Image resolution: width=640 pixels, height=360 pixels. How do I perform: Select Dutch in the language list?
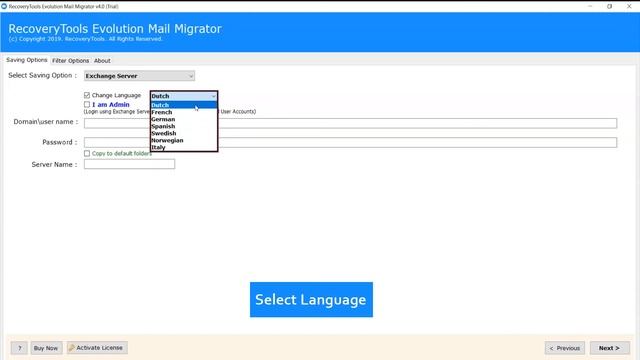coord(184,105)
